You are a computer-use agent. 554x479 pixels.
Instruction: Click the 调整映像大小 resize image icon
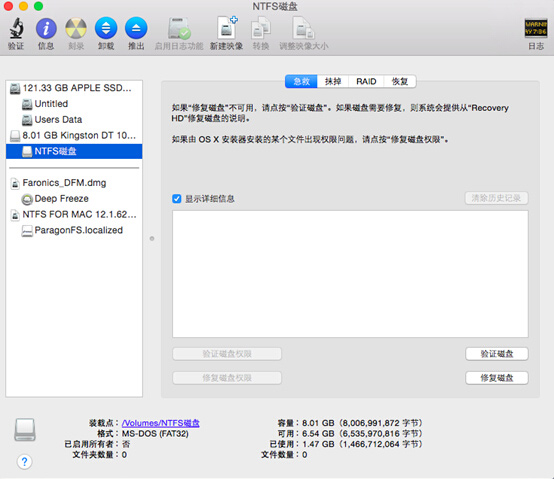(x=303, y=29)
